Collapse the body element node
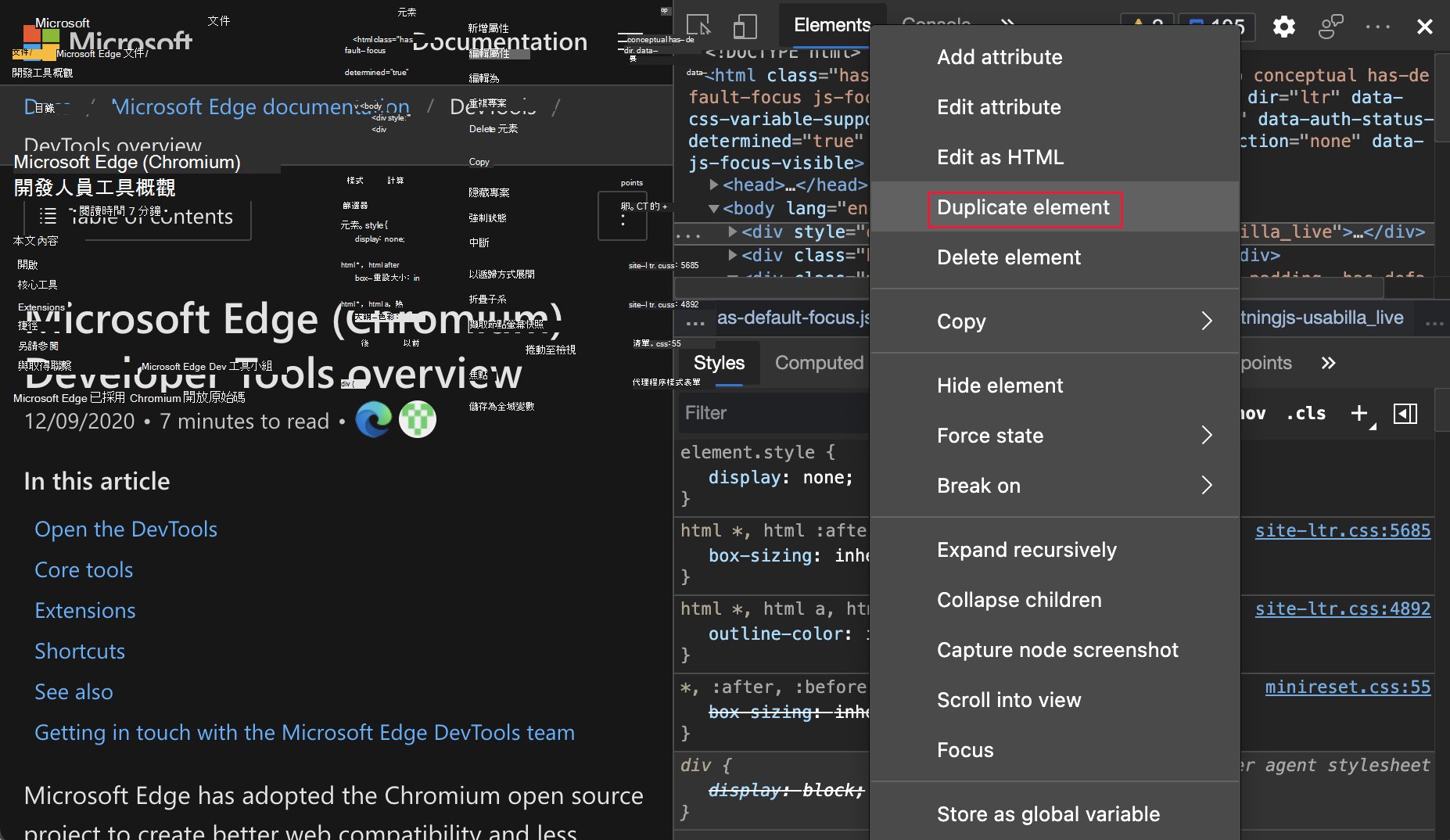This screenshot has height=840, width=1450. click(x=714, y=208)
